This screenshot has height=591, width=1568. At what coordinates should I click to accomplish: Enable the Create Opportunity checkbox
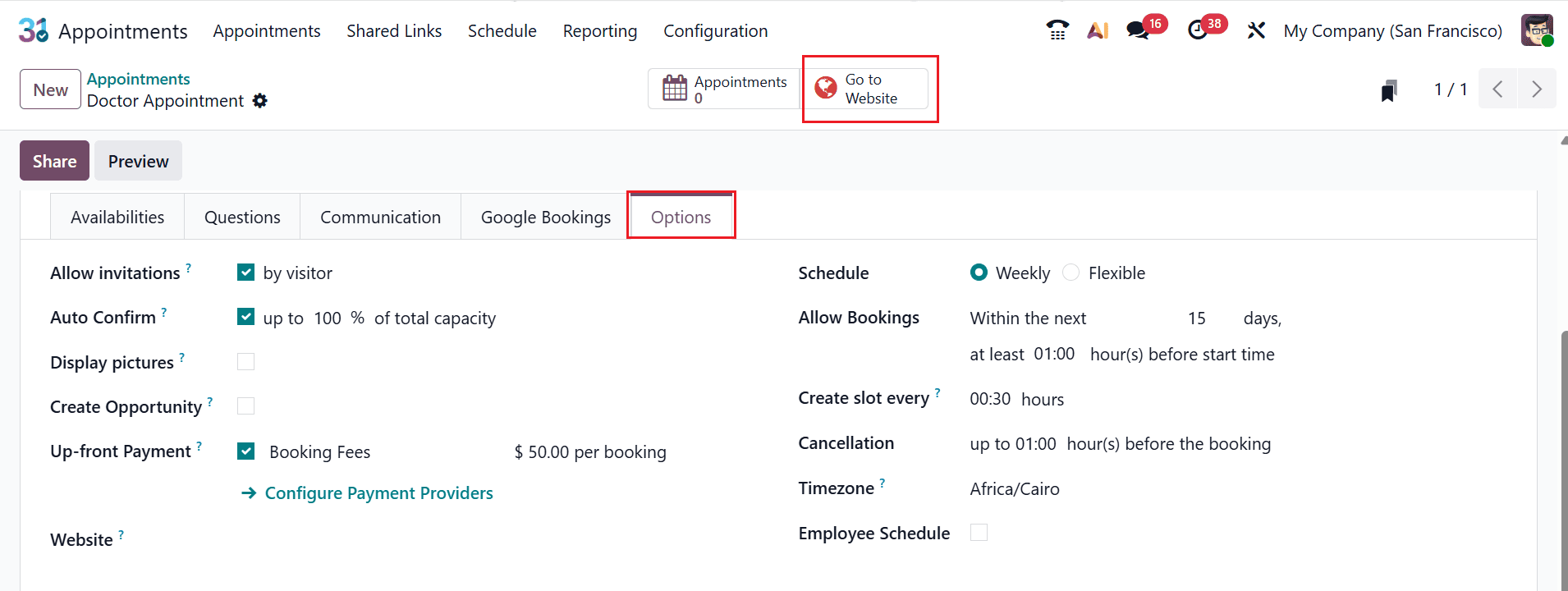245,405
